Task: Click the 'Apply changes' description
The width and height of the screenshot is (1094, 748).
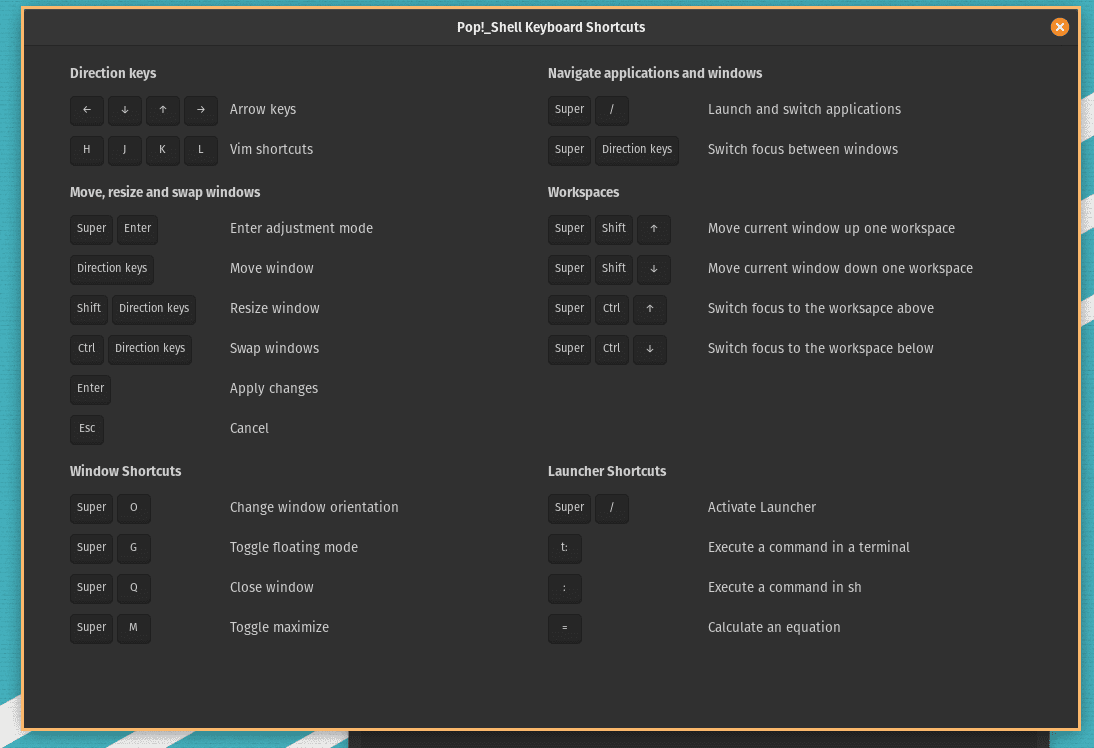Action: 274,389
